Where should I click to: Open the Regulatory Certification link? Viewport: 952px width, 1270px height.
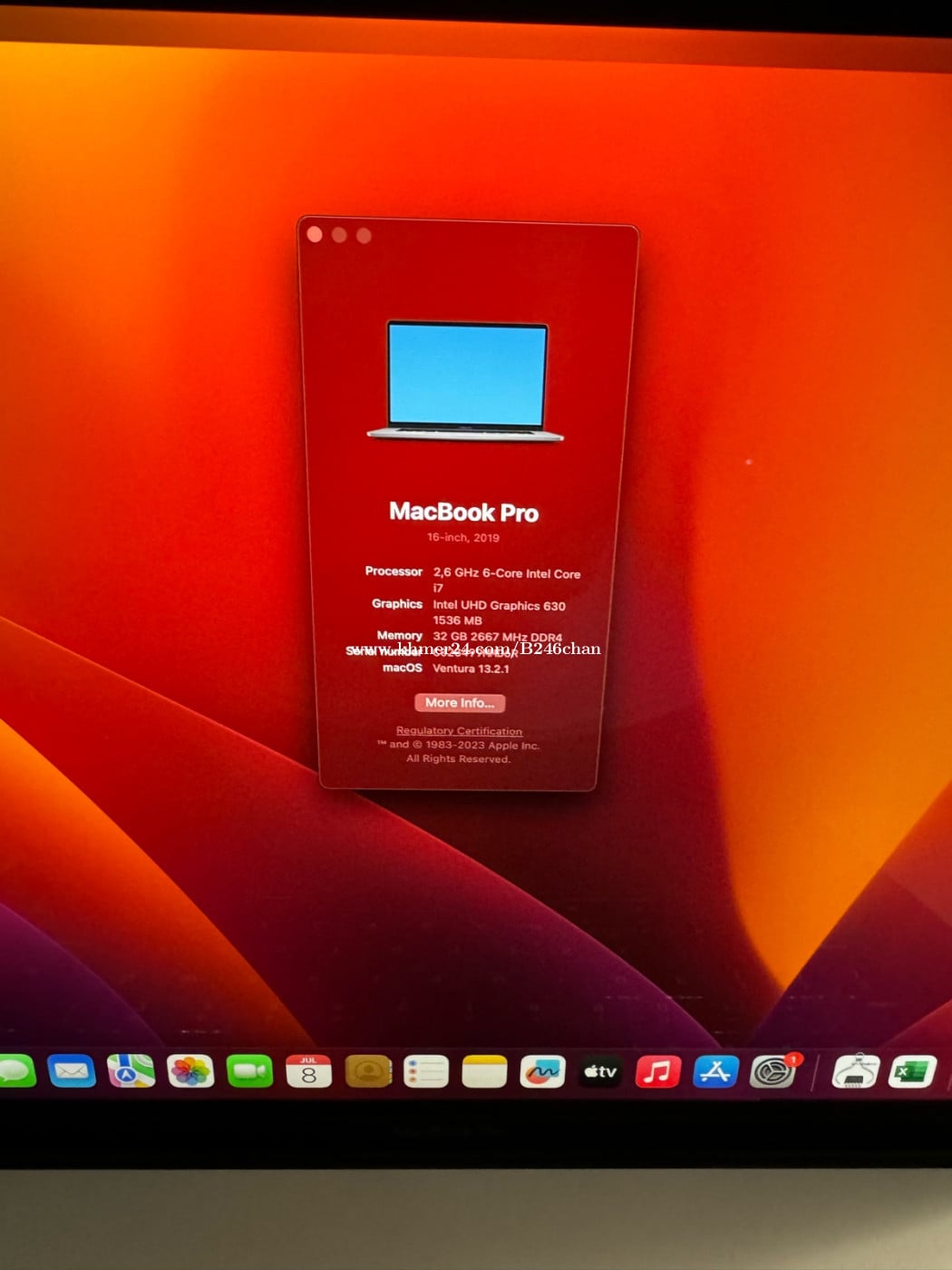coord(459,731)
